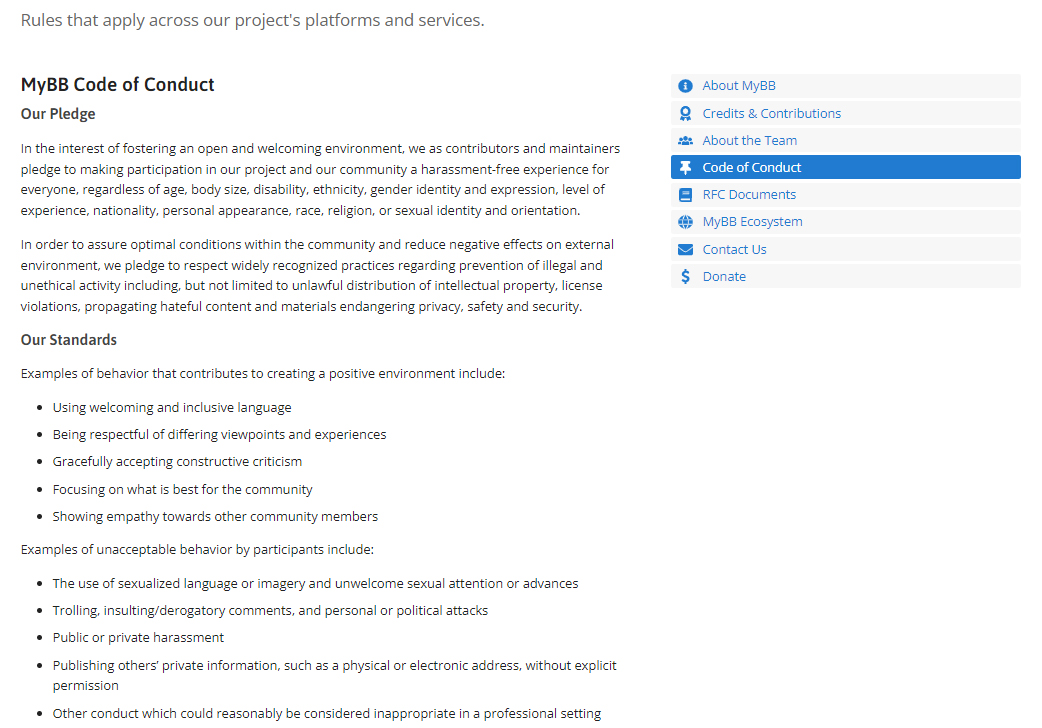Click the info icon beside About MyBB
This screenshot has width=1042, height=728.
685,86
